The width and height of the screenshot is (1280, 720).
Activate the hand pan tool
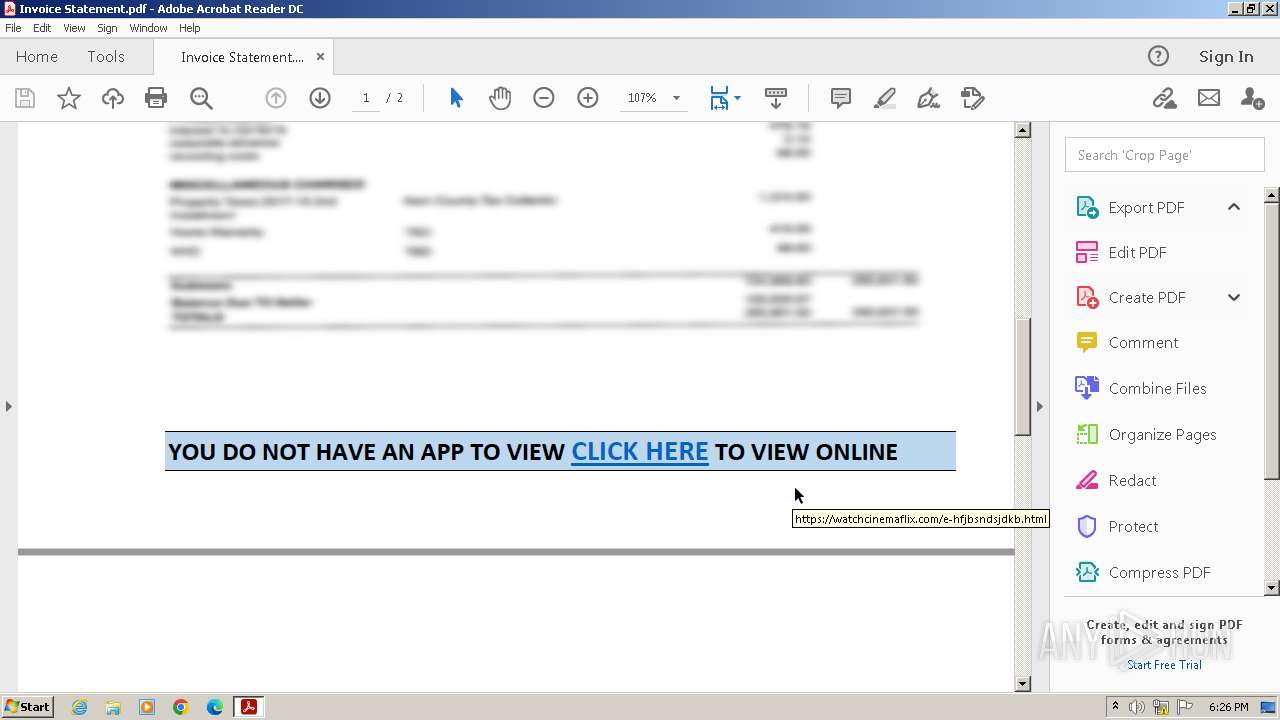(x=500, y=98)
